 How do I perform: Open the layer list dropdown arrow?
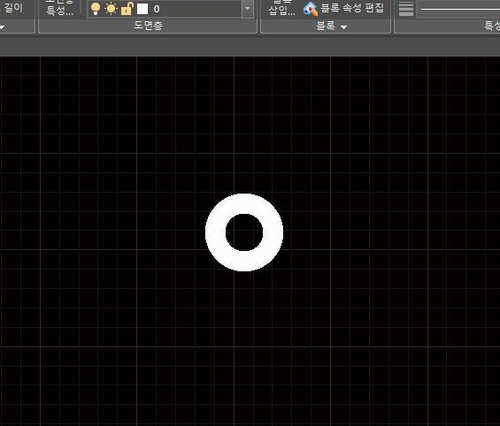[x=247, y=9]
